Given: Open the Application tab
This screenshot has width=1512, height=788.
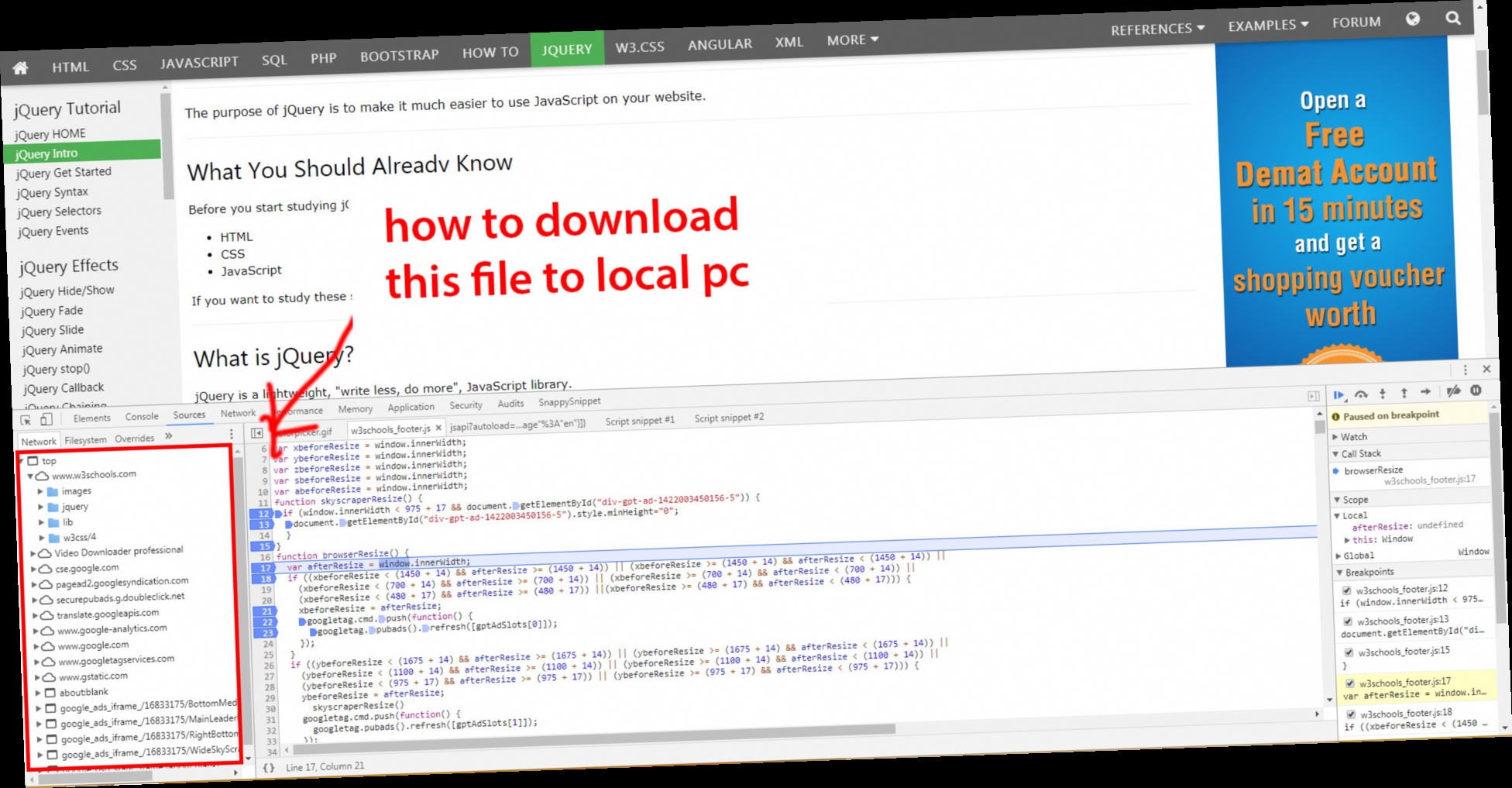Looking at the screenshot, I should (x=411, y=408).
